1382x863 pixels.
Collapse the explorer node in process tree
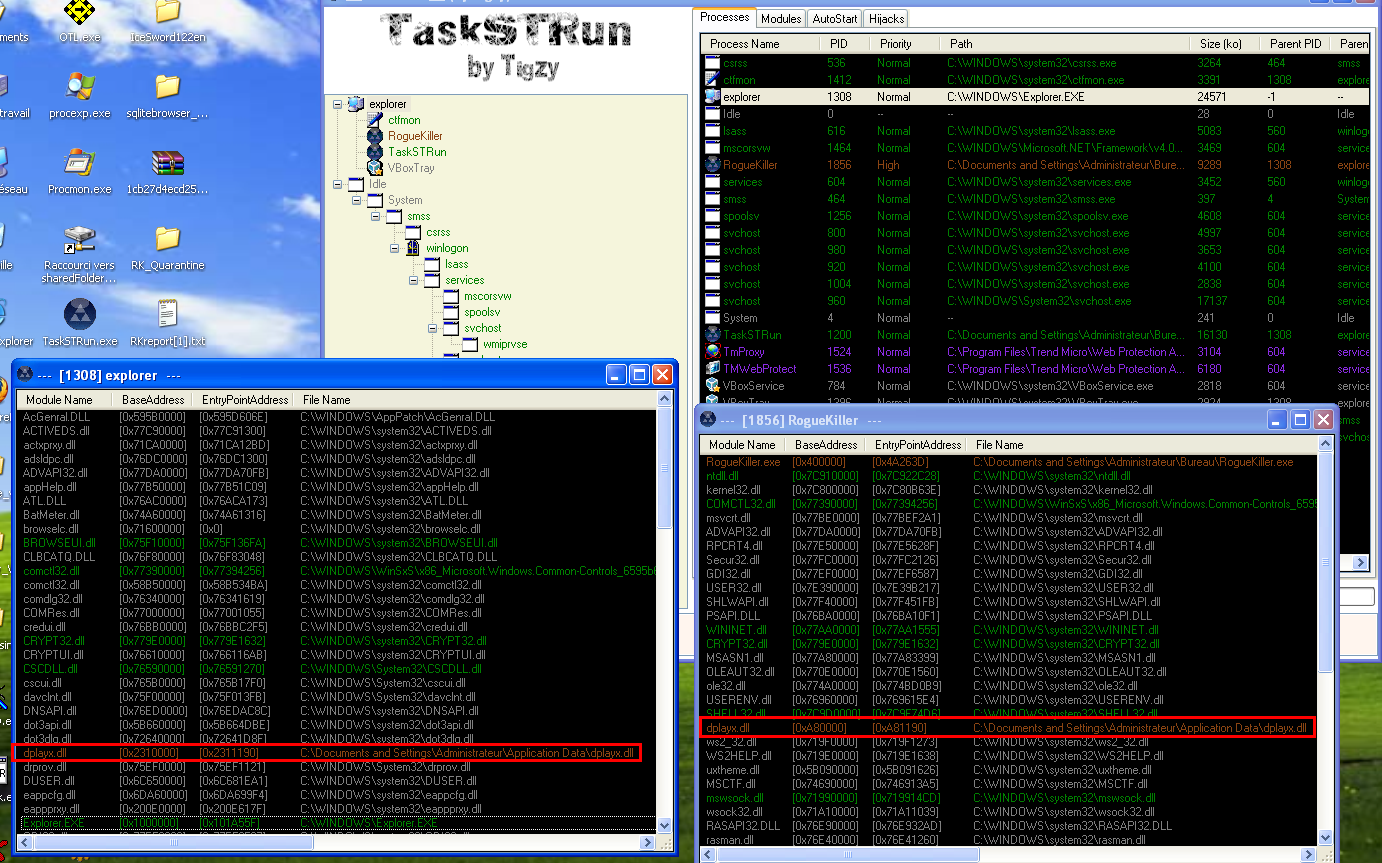point(339,104)
